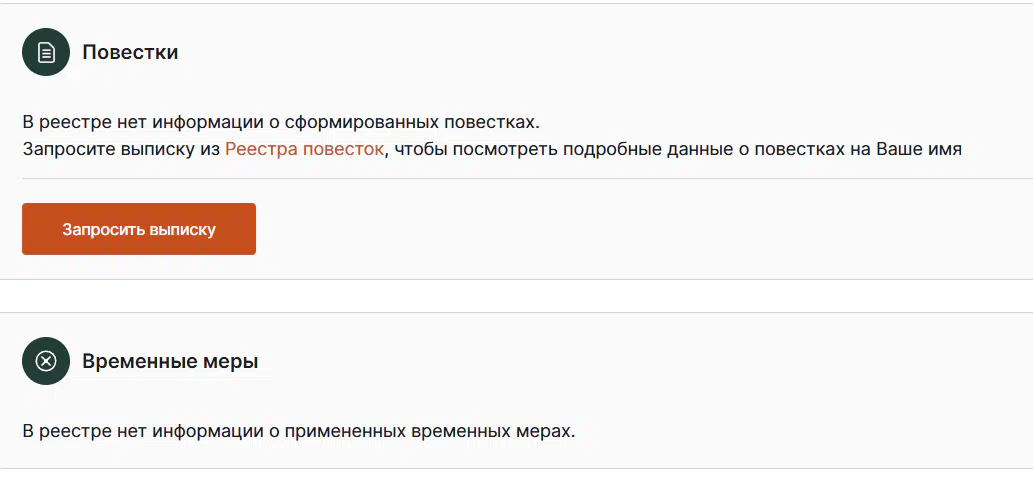
Task: Click empty space right of Запросить выписку button
Action: tap(639, 229)
